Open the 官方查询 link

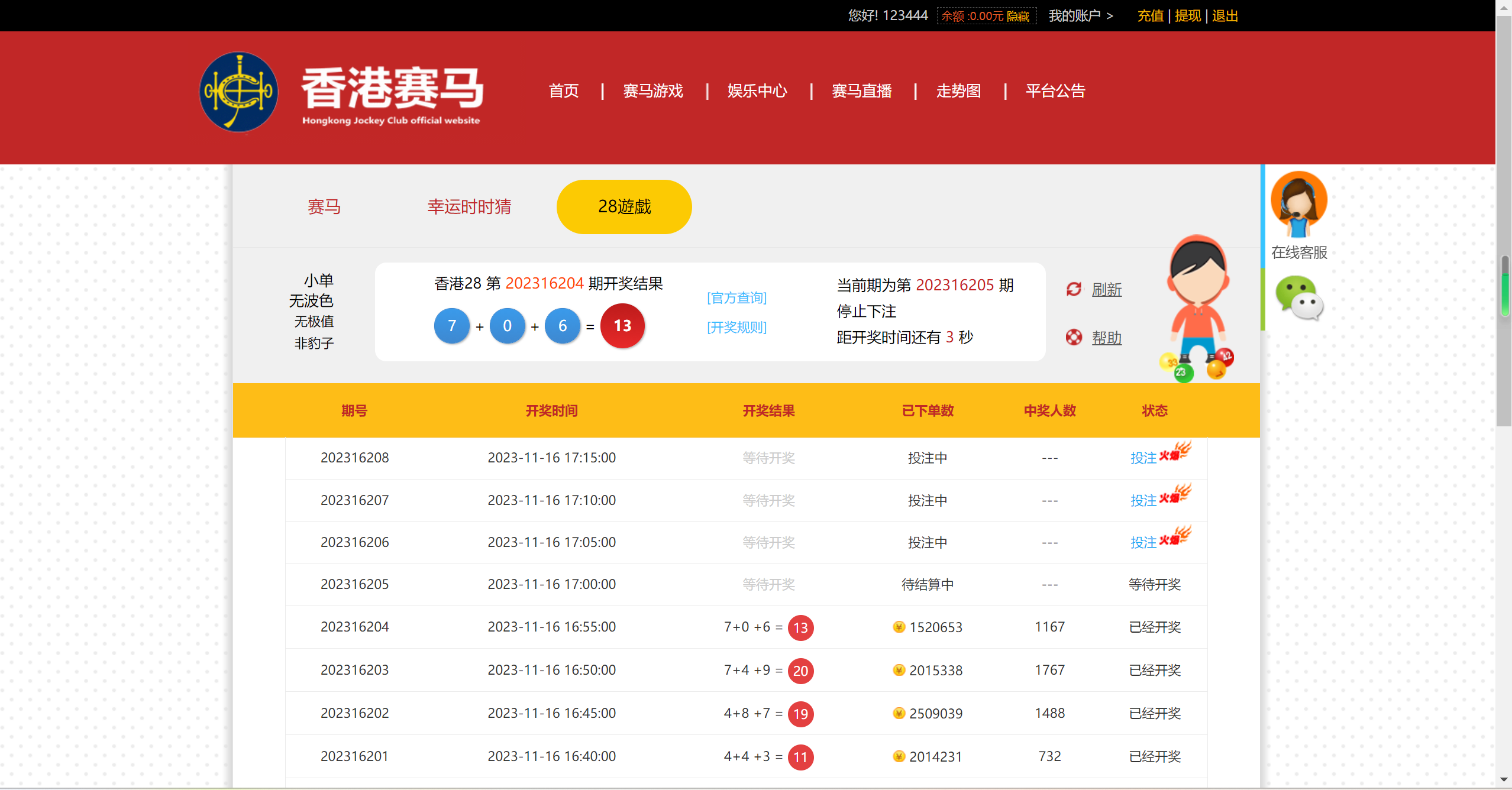coord(736,297)
